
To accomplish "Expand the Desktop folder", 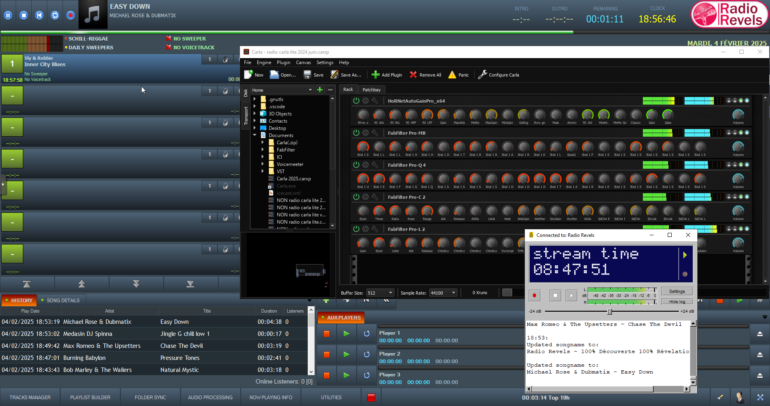I will click(254, 128).
